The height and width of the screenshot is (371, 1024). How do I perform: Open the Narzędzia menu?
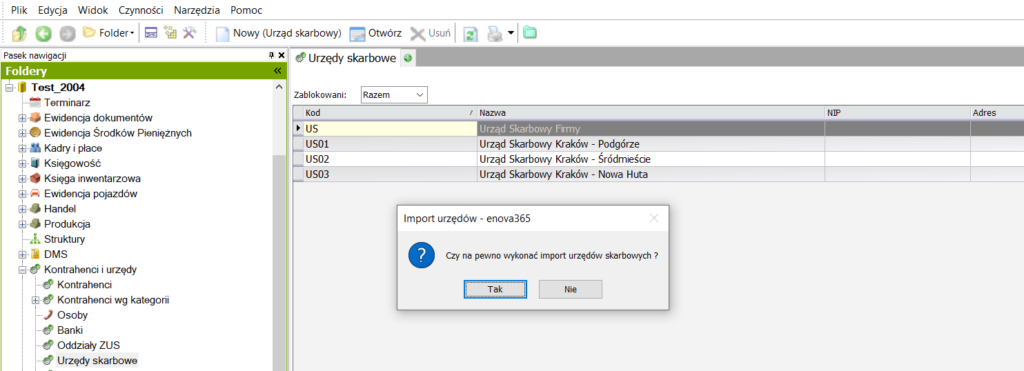click(198, 10)
